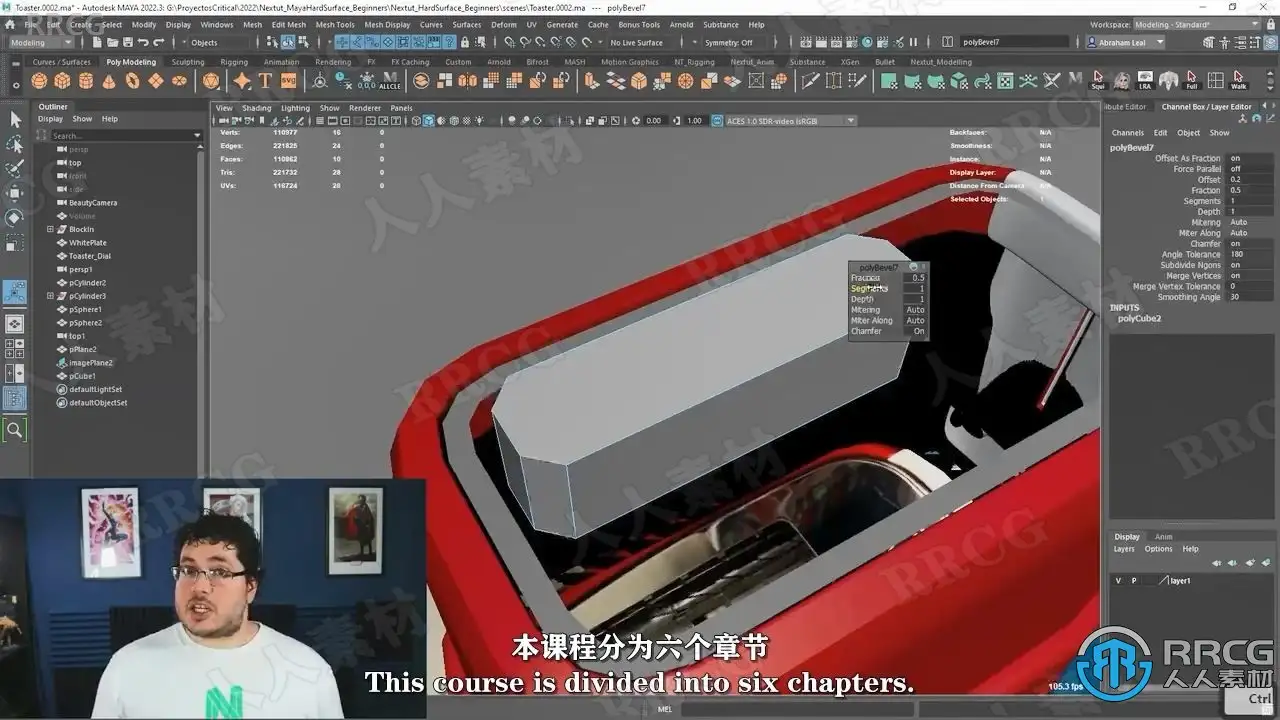Activate the Rotate tool in the toolbox

point(15,218)
